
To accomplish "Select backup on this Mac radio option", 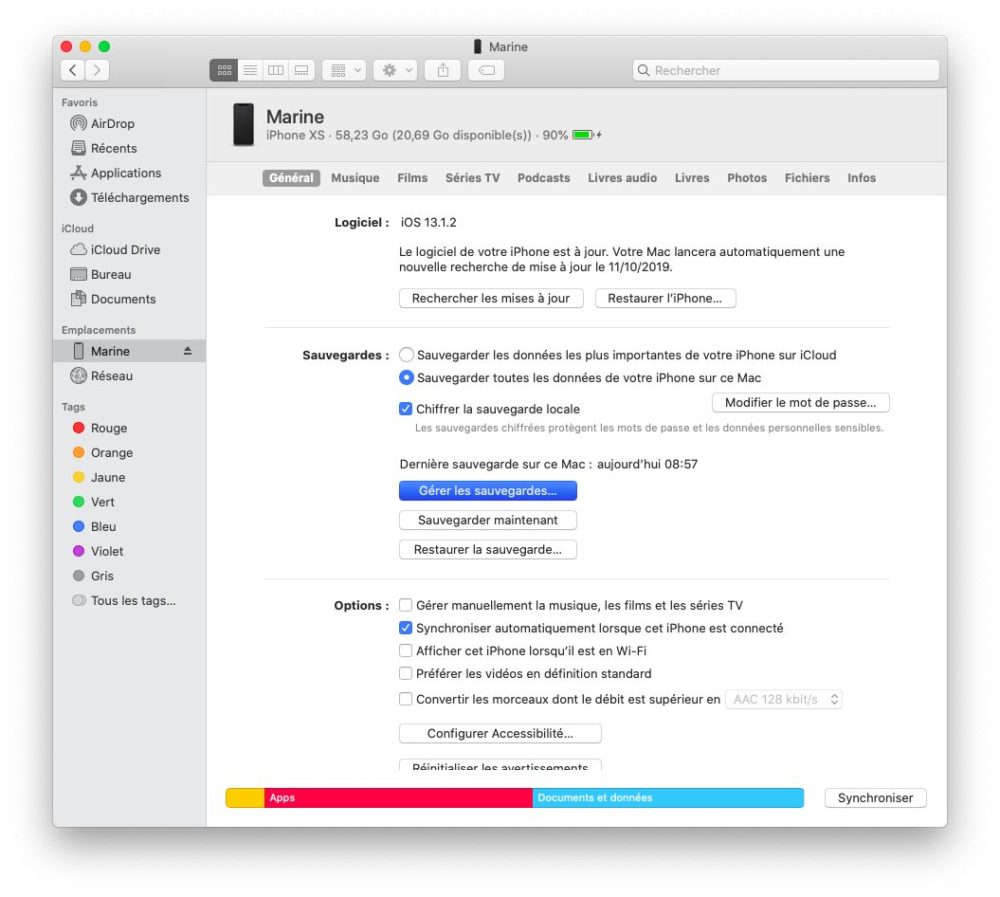I will (406, 378).
